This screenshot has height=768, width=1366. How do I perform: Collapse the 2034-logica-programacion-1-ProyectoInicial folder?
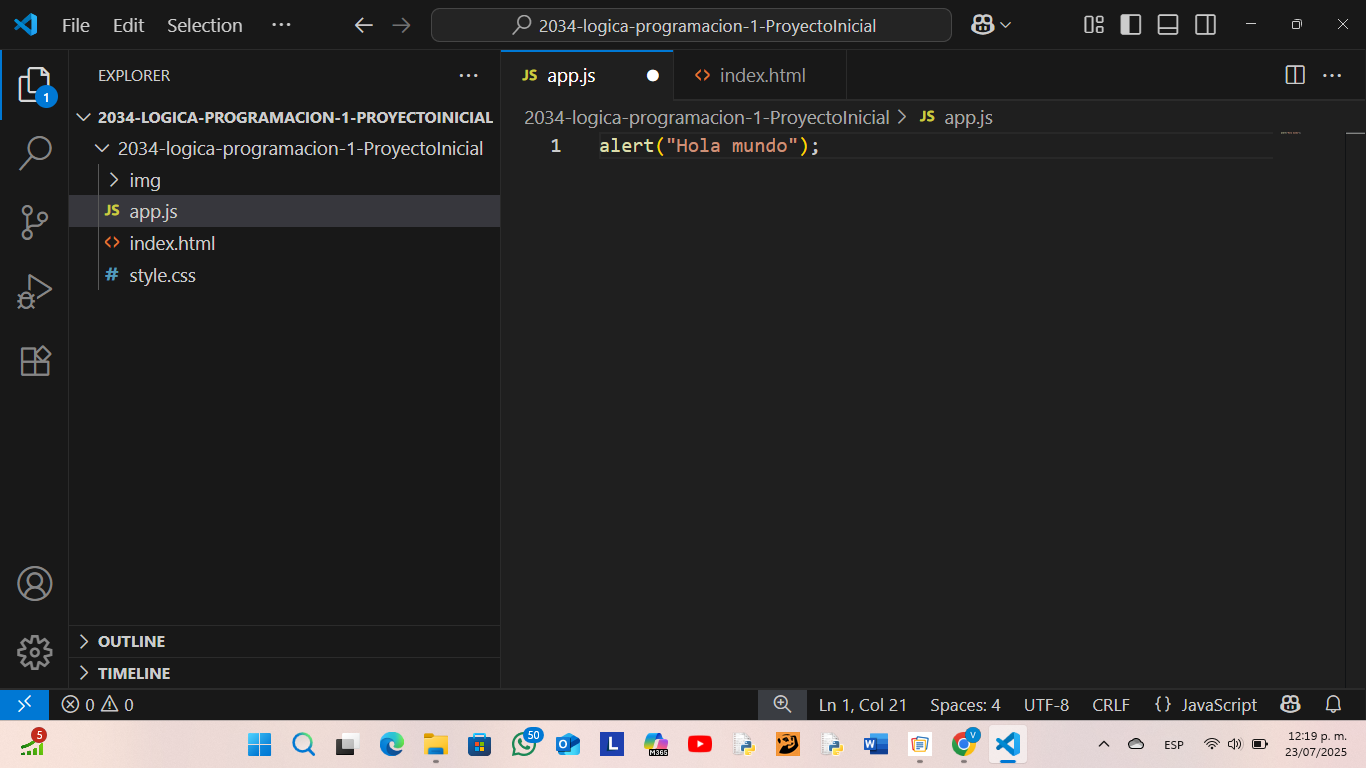[285, 148]
